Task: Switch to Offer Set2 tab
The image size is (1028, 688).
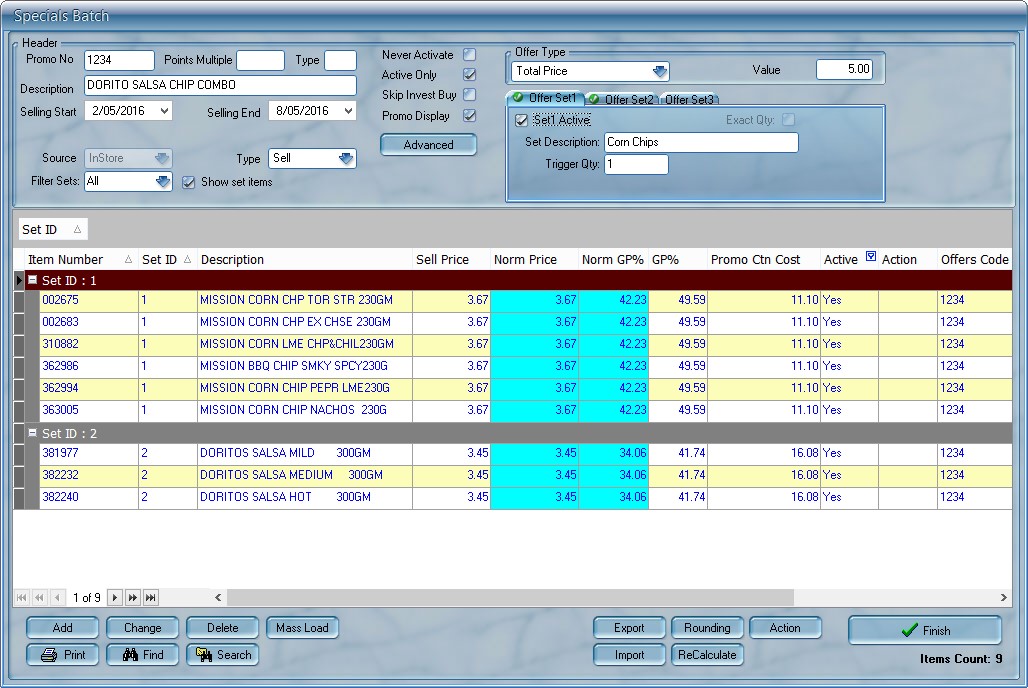Action: 622,99
